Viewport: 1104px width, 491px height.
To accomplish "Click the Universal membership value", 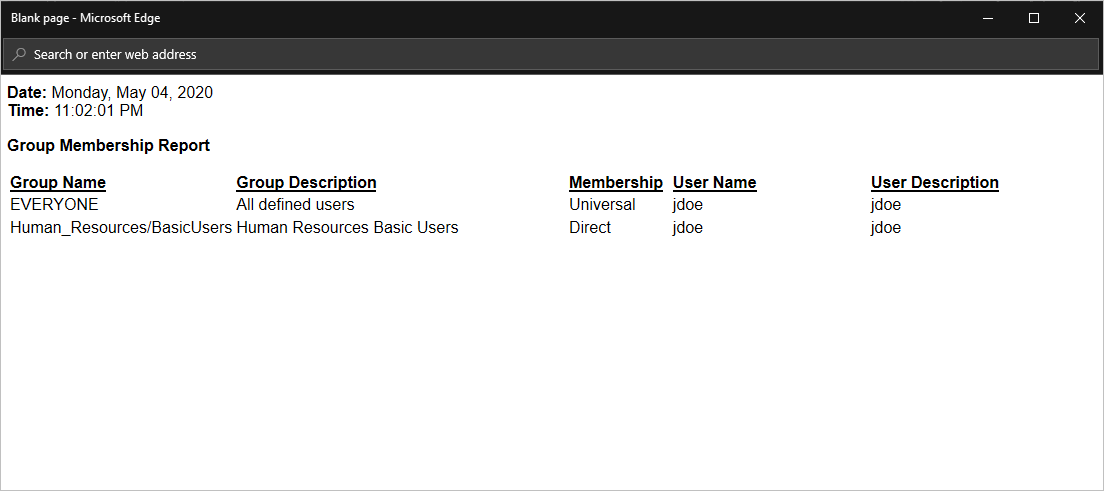I will [602, 204].
